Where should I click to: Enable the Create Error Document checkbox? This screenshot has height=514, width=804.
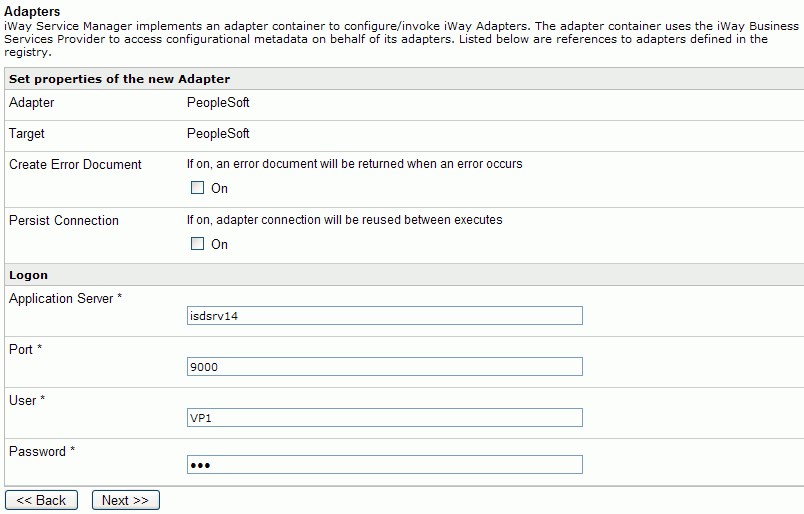(x=197, y=188)
